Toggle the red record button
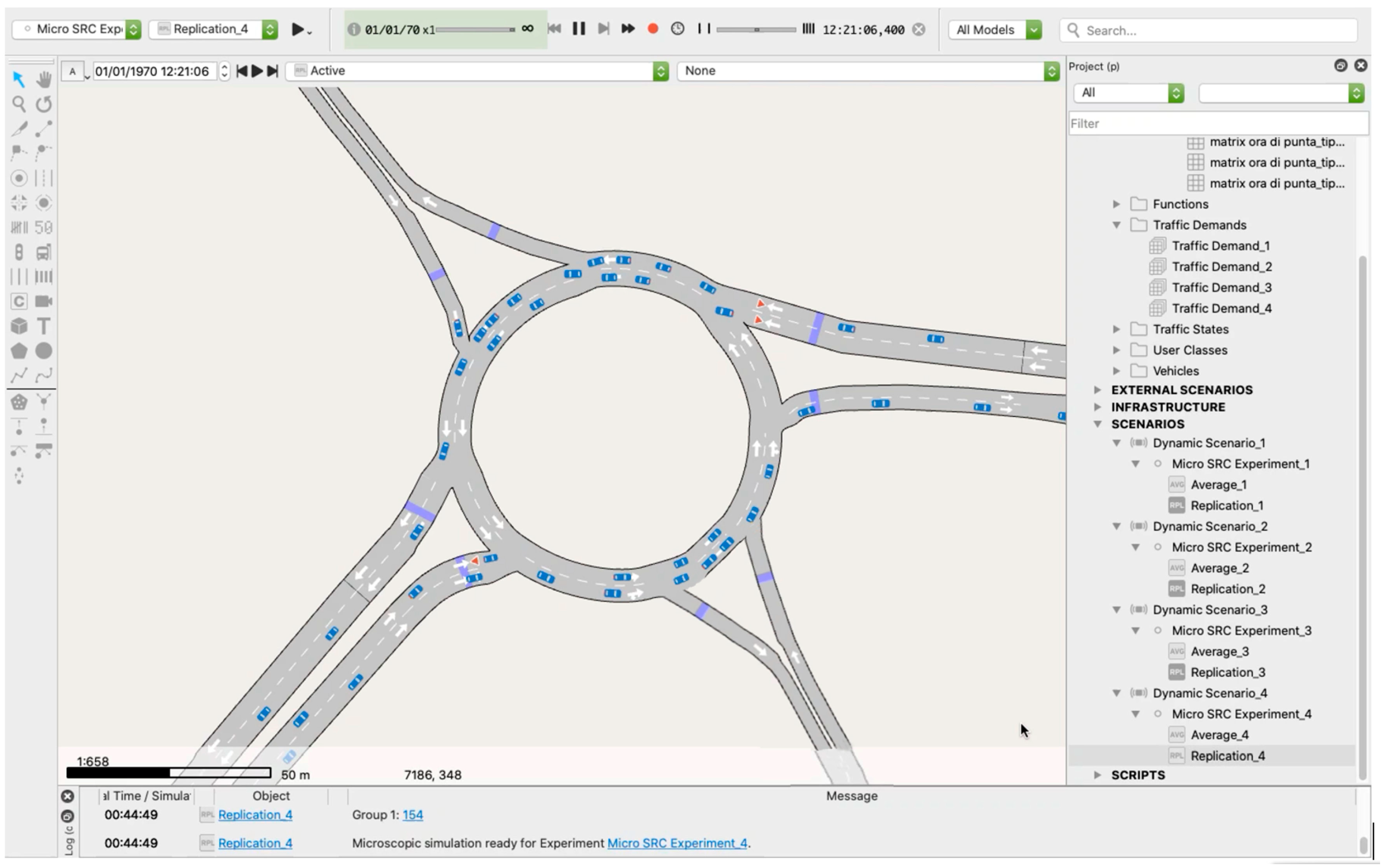1385x868 pixels. point(652,29)
